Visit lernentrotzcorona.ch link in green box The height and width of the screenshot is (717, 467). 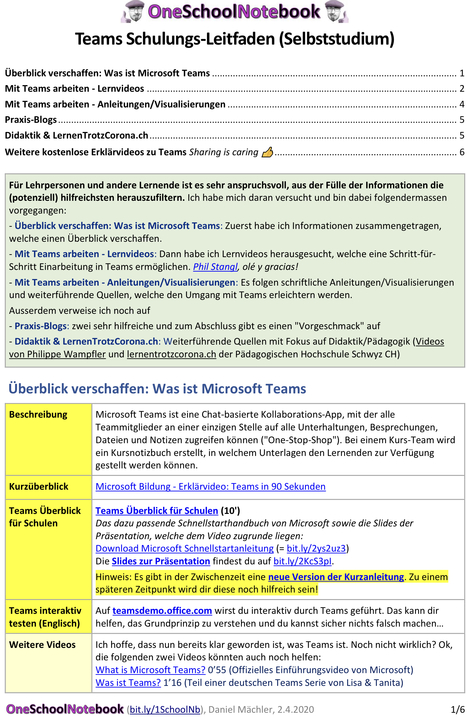point(171,354)
